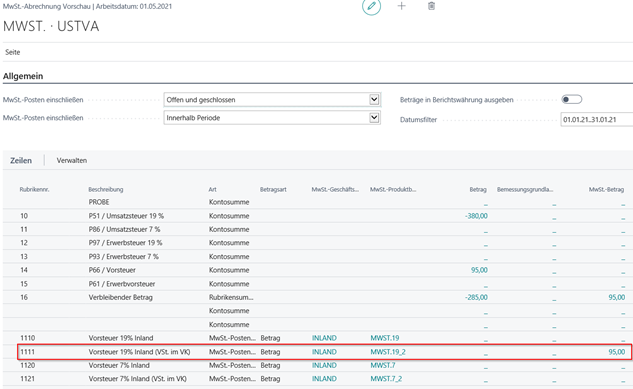Open the Seite menu
Screen dimensions: 633x389
(x=13, y=52)
